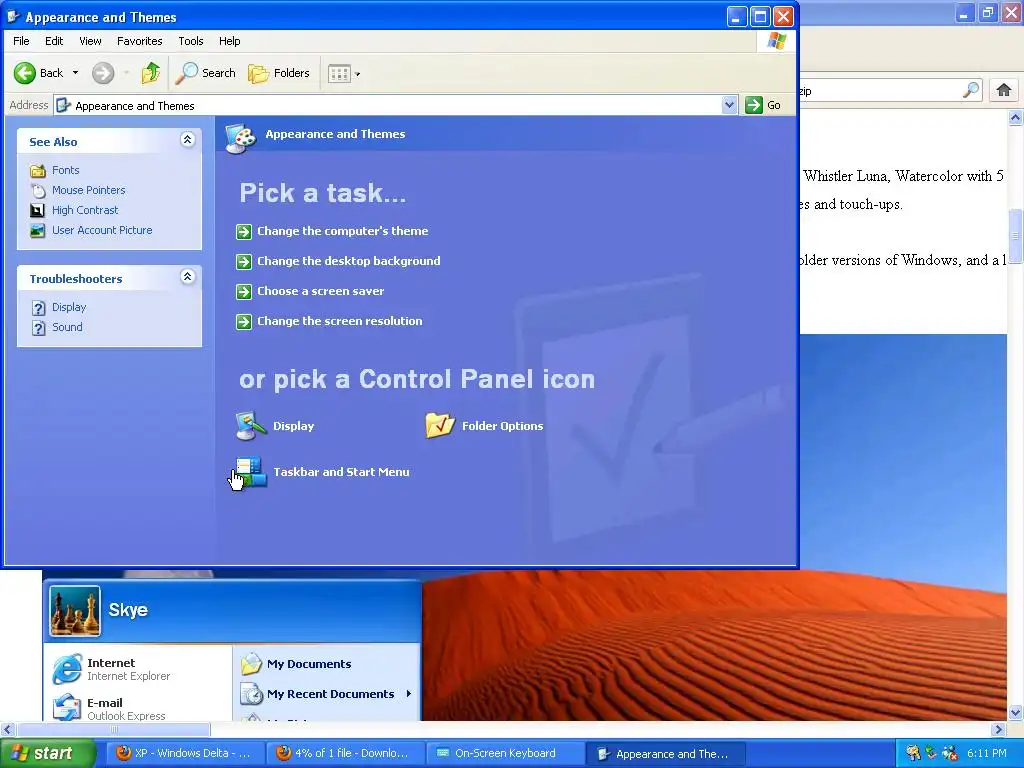Open the Edit menu
This screenshot has height=768, width=1024.
[x=54, y=41]
